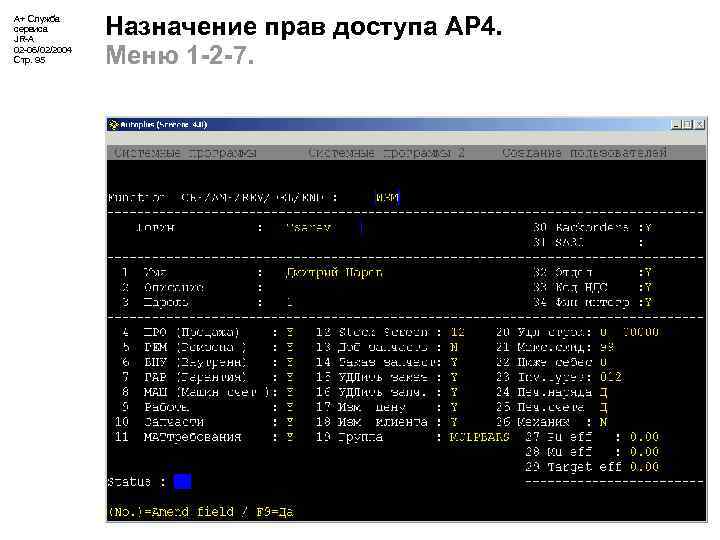
Task: Toggle the РЕМ Y value
Action: pyautogui.click(x=290, y=347)
